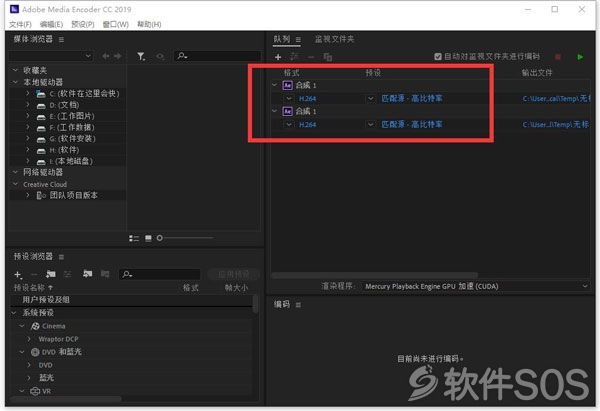Expand the 蓝光 preset folder
This screenshot has width=600, height=411.
29,378
